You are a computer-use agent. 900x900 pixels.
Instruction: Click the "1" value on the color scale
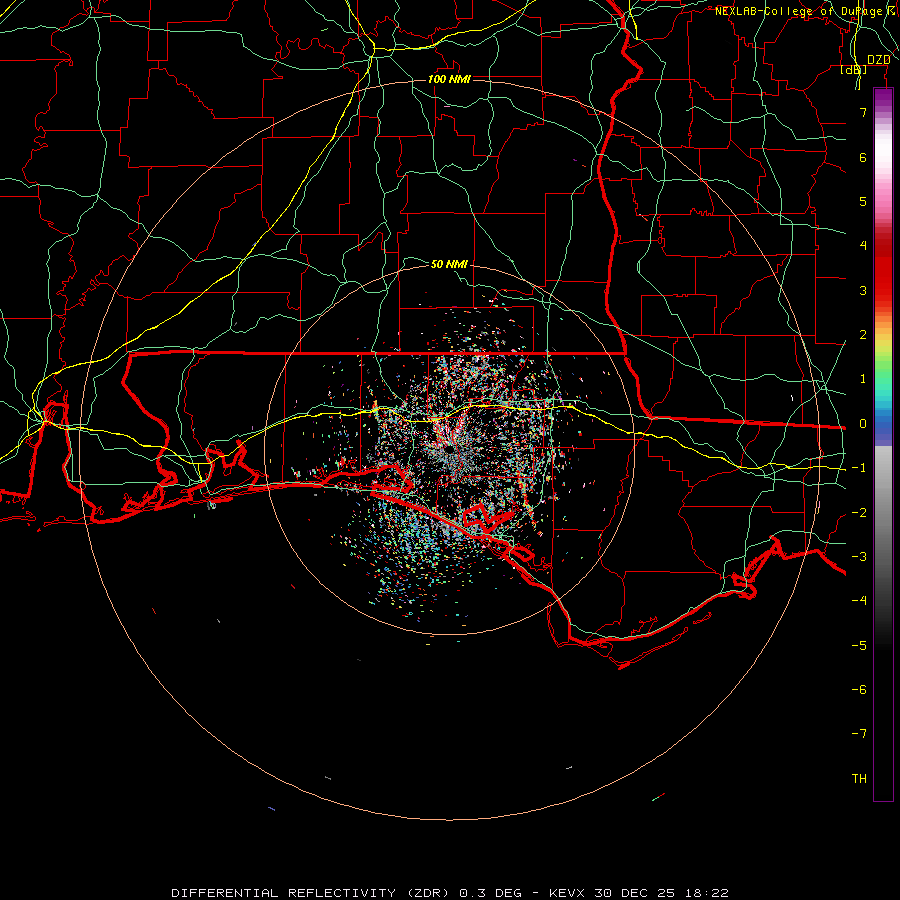[x=863, y=379]
